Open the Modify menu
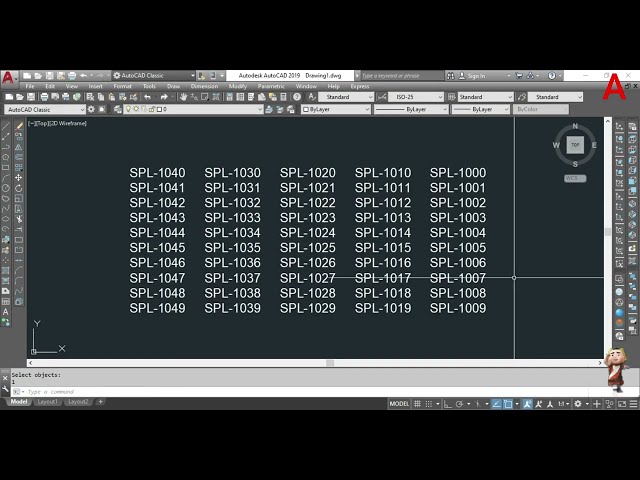Image resolution: width=640 pixels, height=480 pixels. (x=237, y=86)
